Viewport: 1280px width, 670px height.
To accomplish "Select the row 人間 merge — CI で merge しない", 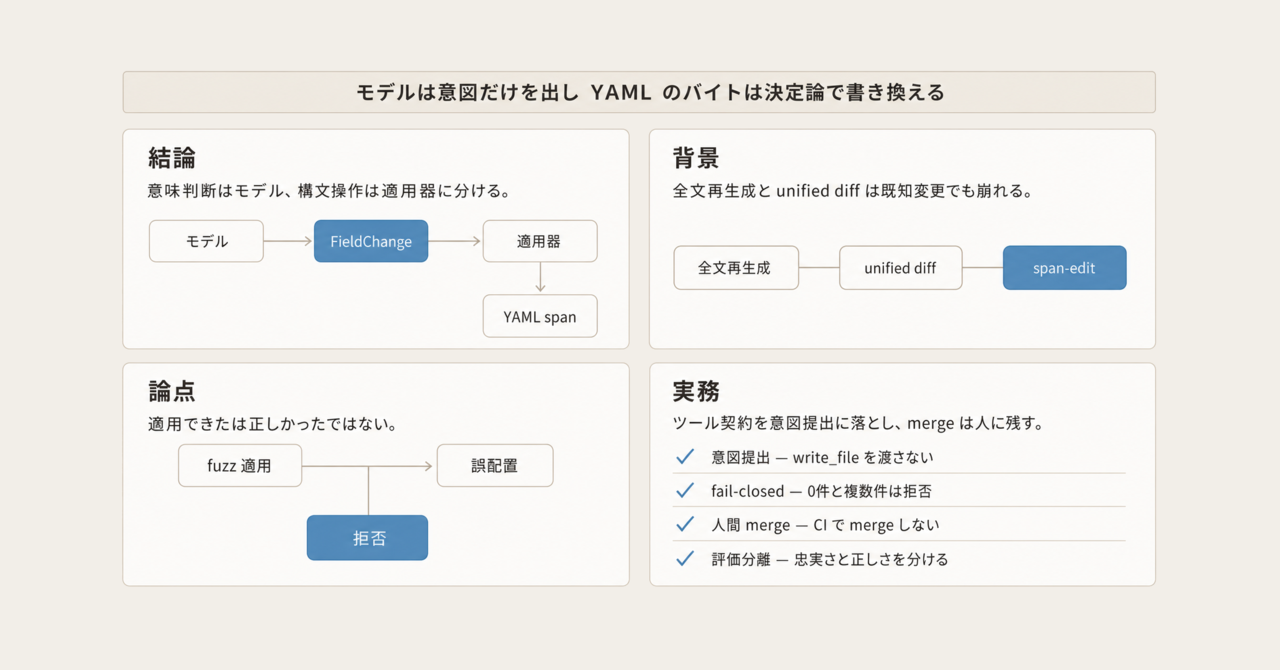I will [900, 525].
